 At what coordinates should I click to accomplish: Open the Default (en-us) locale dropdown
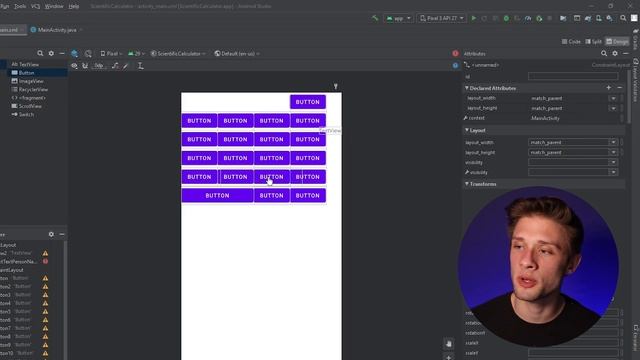(237, 53)
